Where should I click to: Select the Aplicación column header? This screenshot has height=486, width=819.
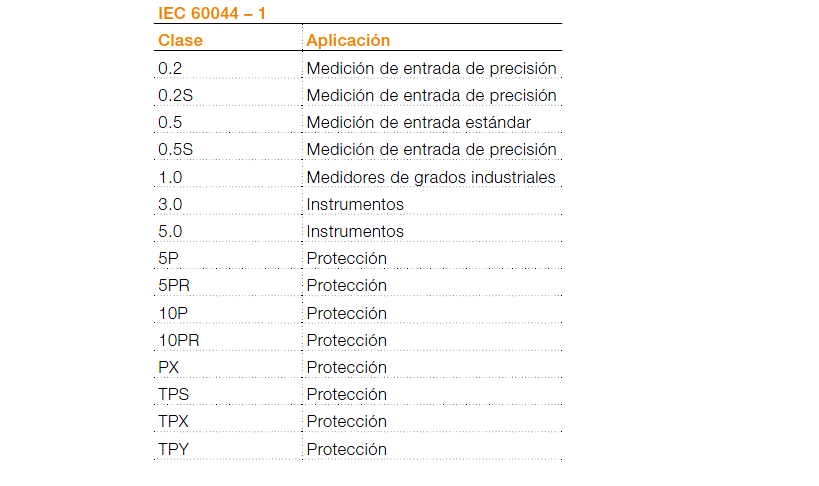point(348,40)
